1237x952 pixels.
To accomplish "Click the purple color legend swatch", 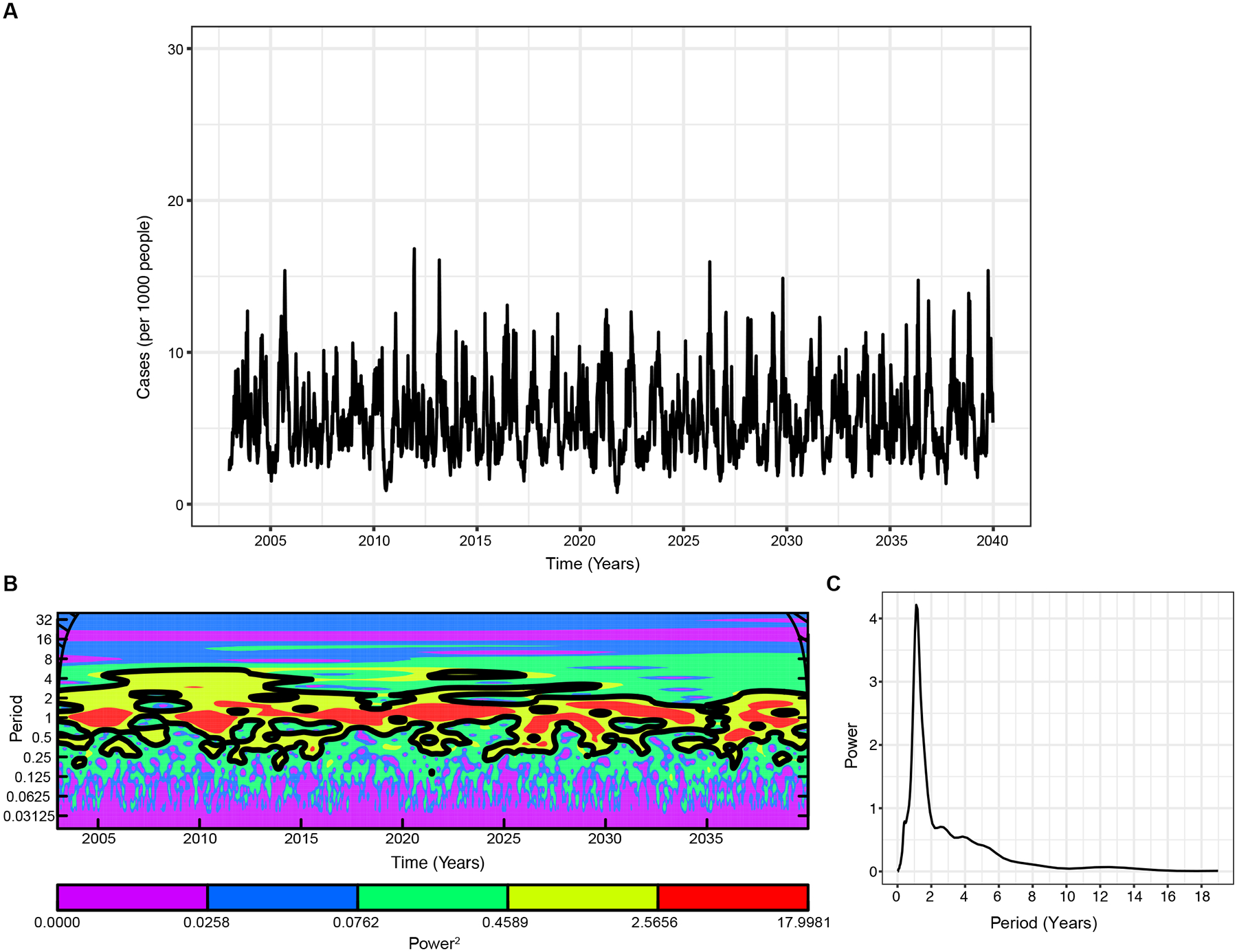I will click(x=133, y=897).
